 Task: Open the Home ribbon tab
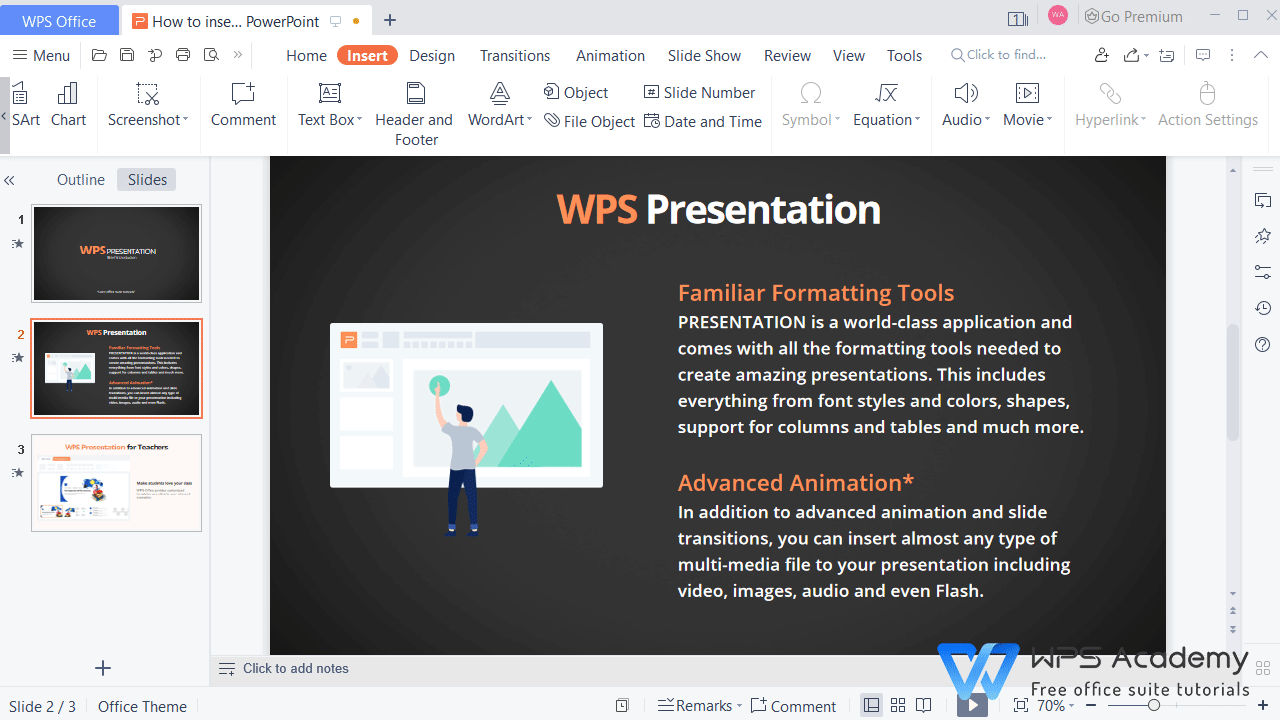(x=306, y=55)
